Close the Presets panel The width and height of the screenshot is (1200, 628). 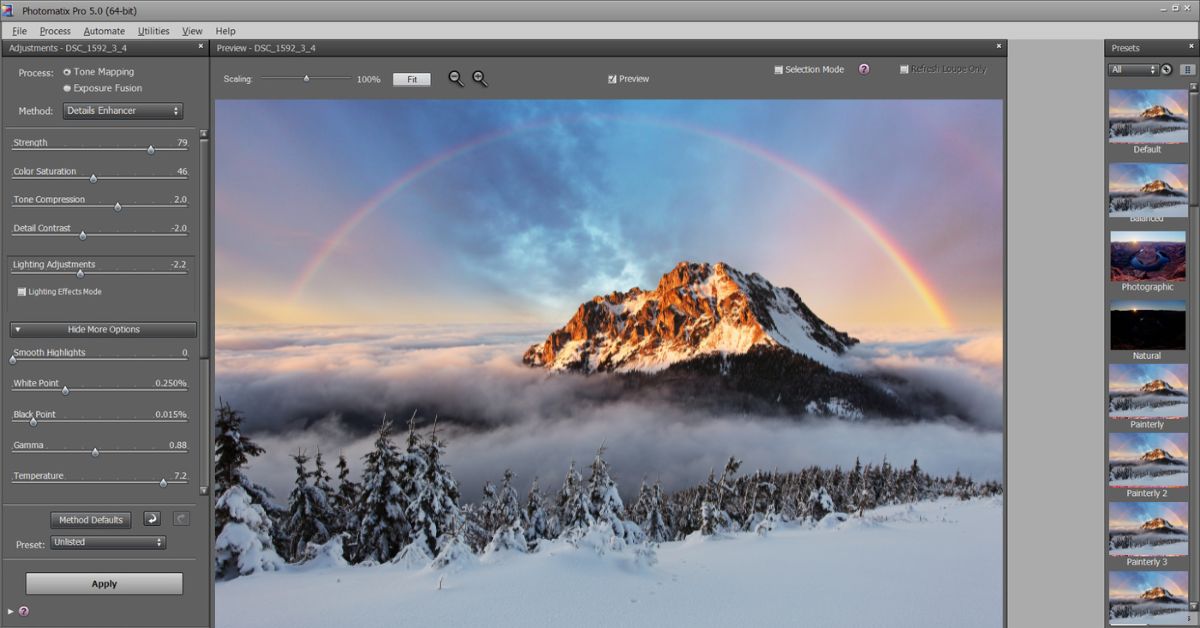[1193, 47]
